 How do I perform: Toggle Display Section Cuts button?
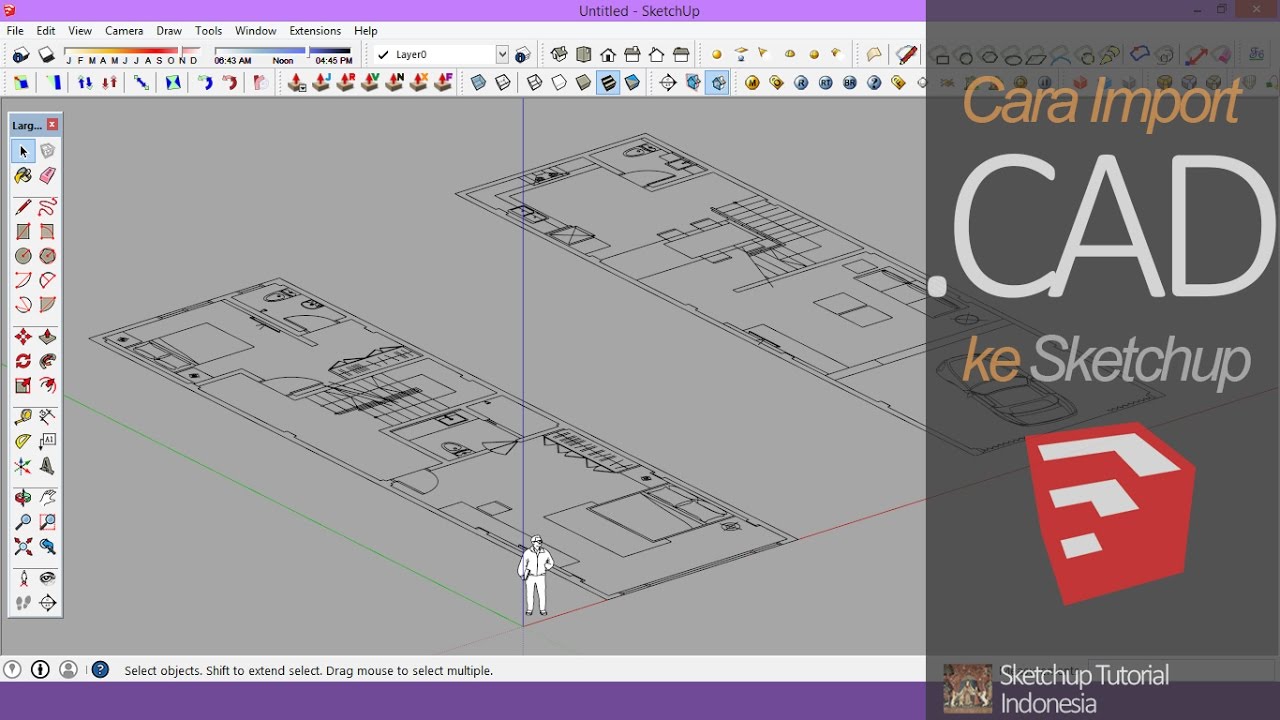tap(718, 83)
